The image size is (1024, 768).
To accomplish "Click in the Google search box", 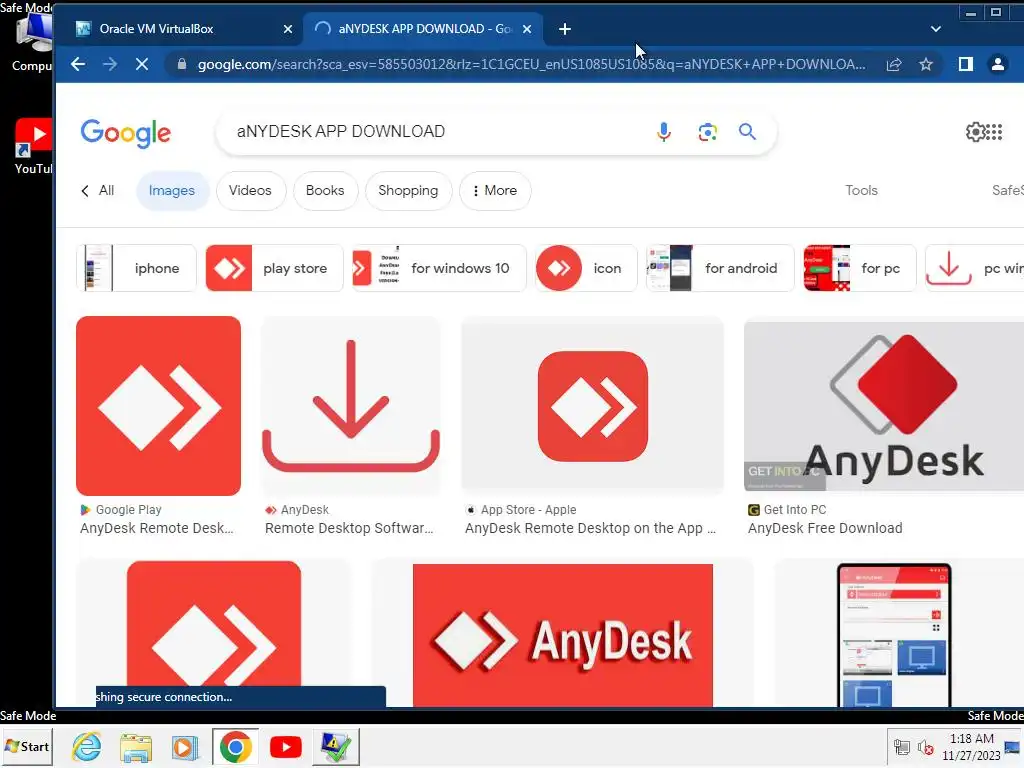I will click(438, 131).
